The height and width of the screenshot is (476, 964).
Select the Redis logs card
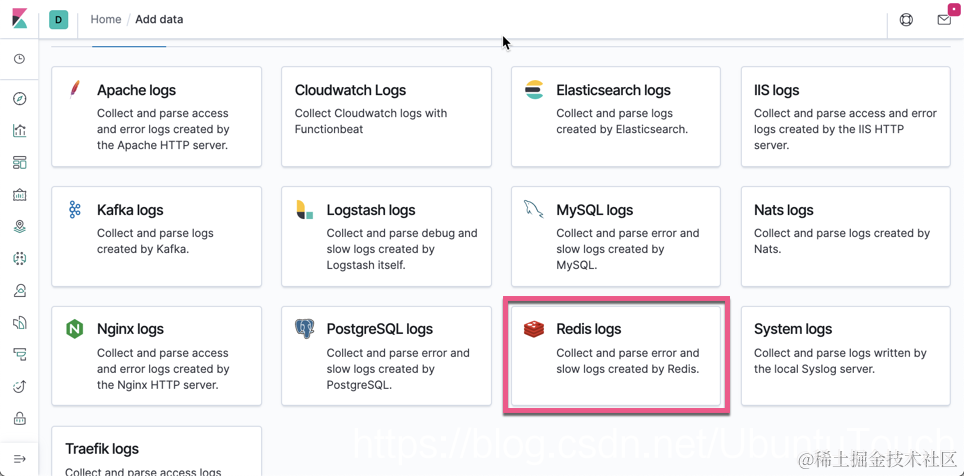pyautogui.click(x=615, y=356)
